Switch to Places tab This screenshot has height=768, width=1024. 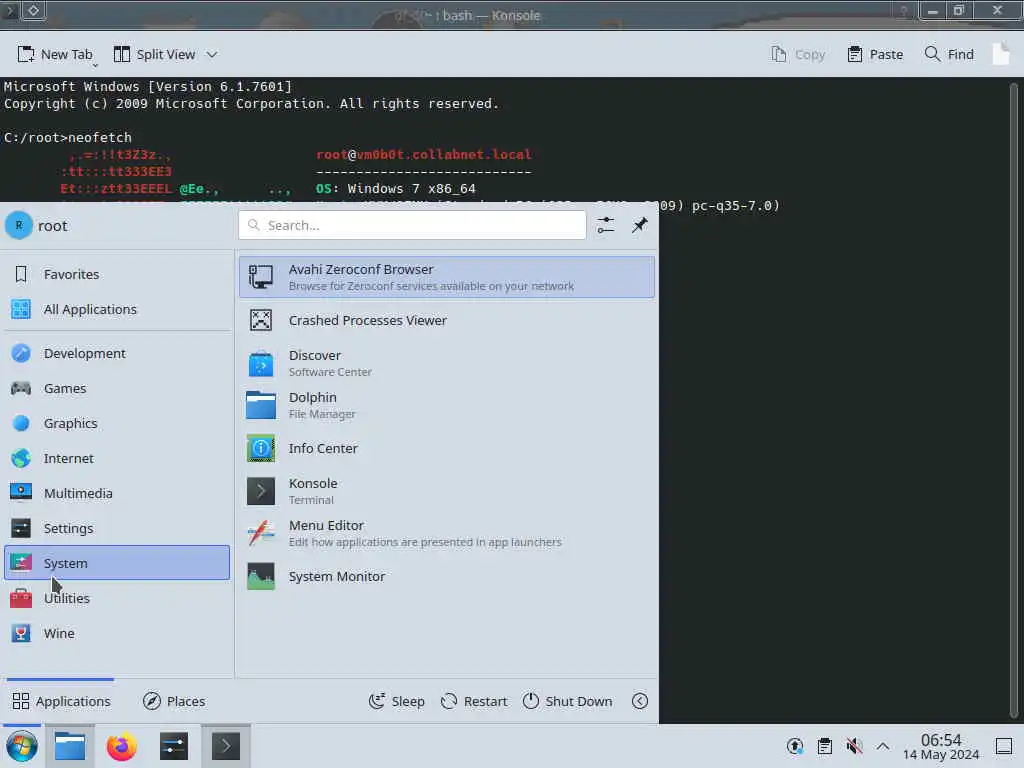click(174, 701)
